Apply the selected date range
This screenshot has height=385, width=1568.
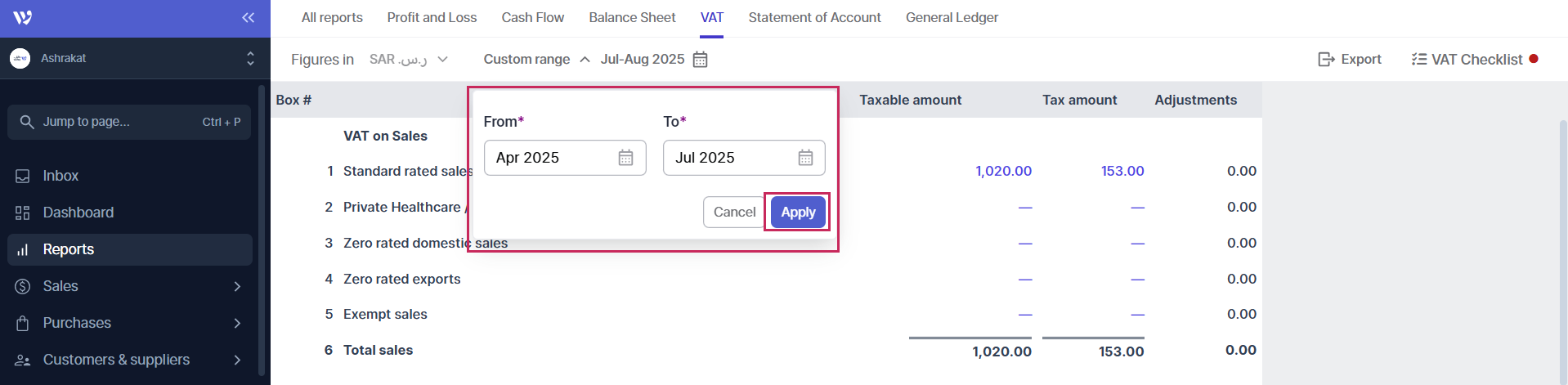[798, 213]
